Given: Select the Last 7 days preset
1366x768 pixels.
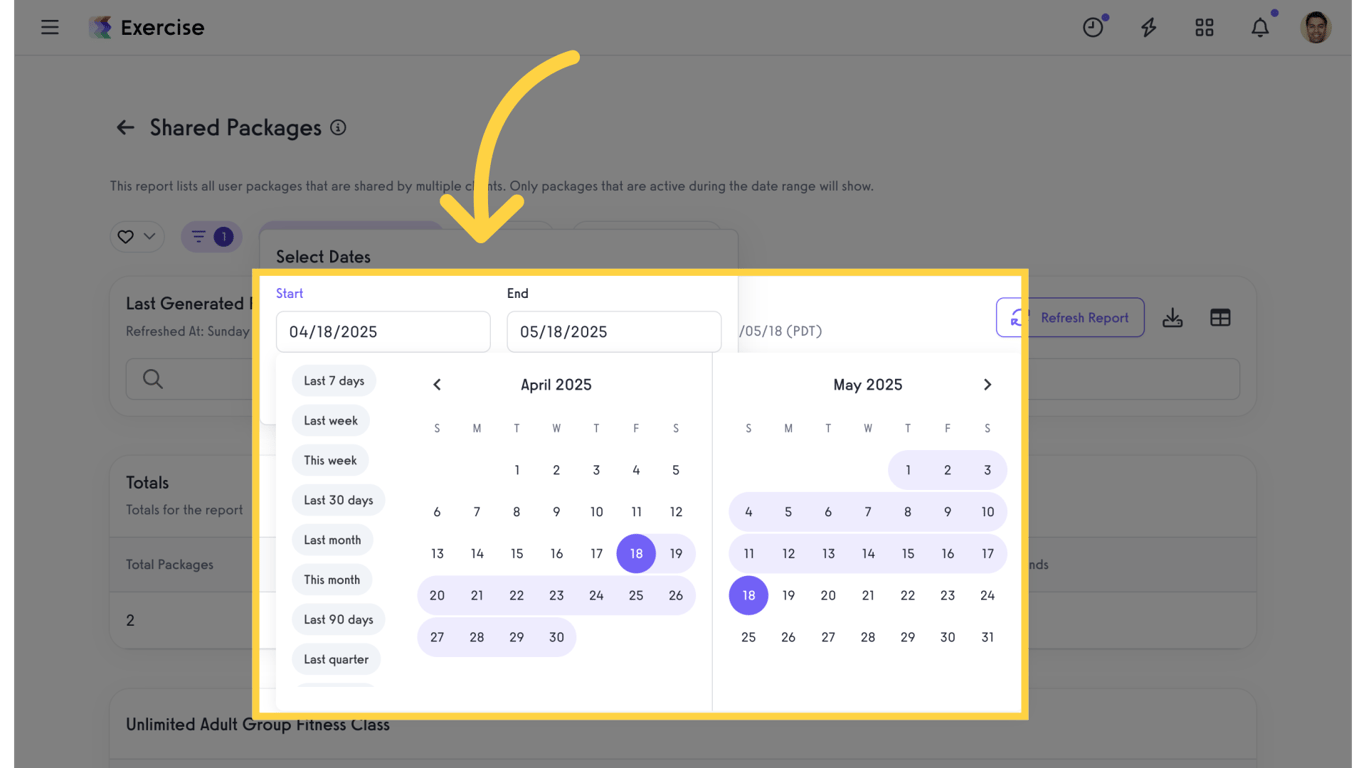Looking at the screenshot, I should point(334,380).
